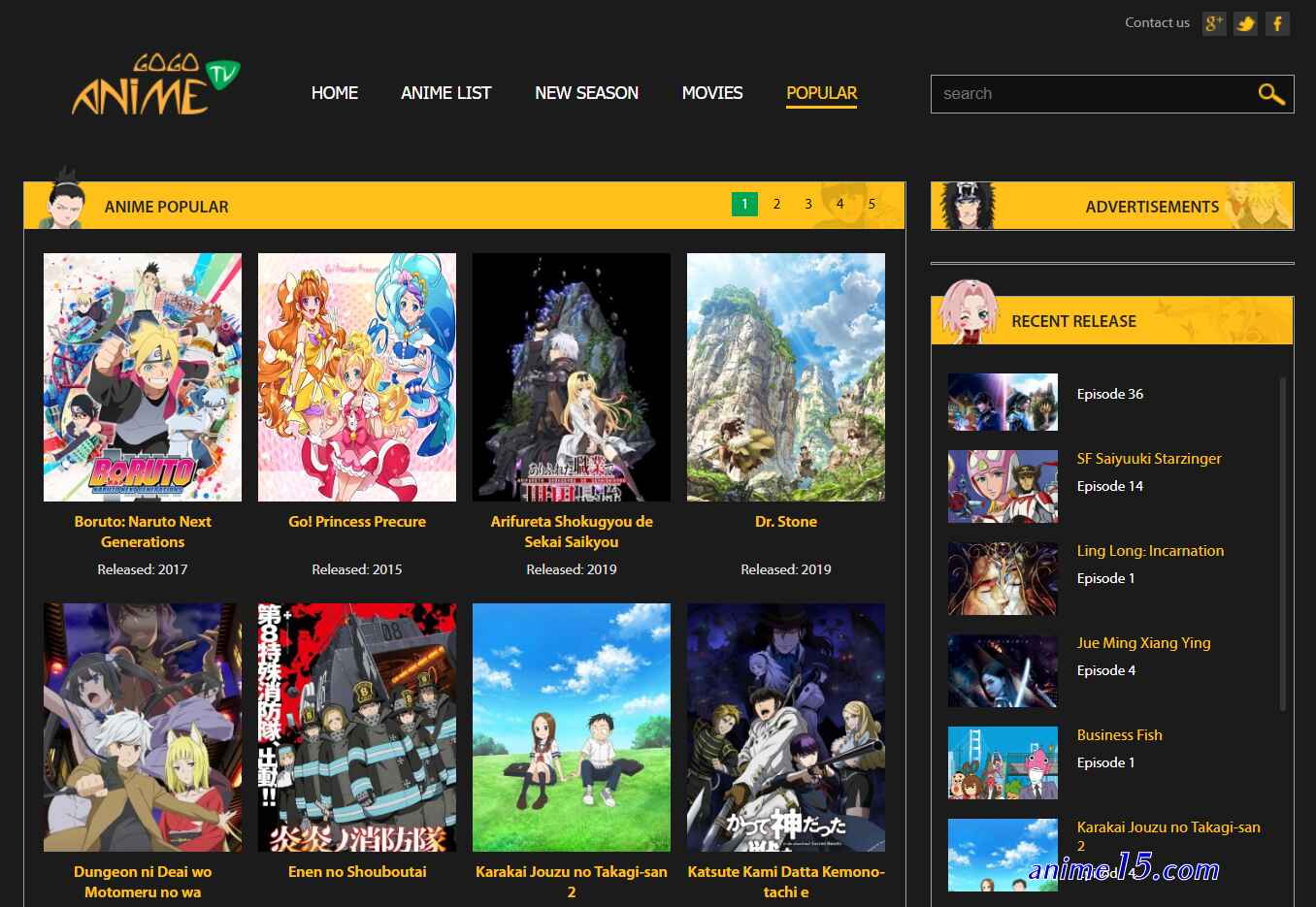Viewport: 1316px width, 907px height.
Task: Click Enen no Shouboutai title link
Action: click(357, 872)
